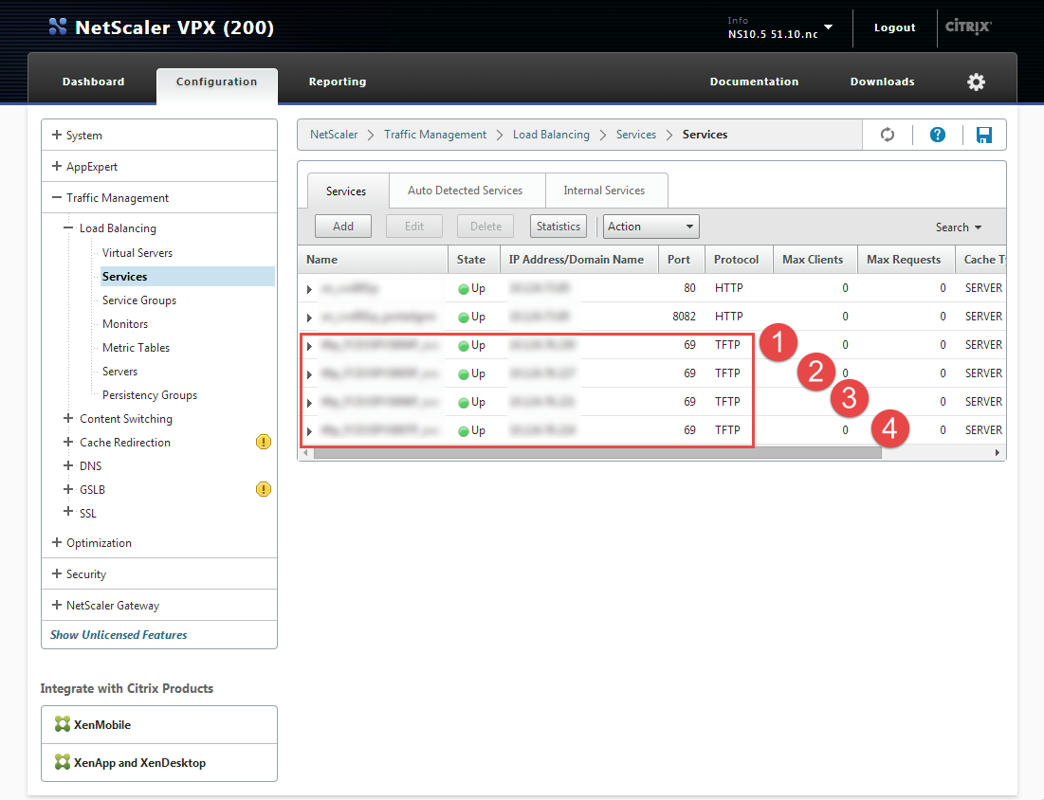The height and width of the screenshot is (800, 1044).
Task: Expand the System tree node
Action: (57, 135)
